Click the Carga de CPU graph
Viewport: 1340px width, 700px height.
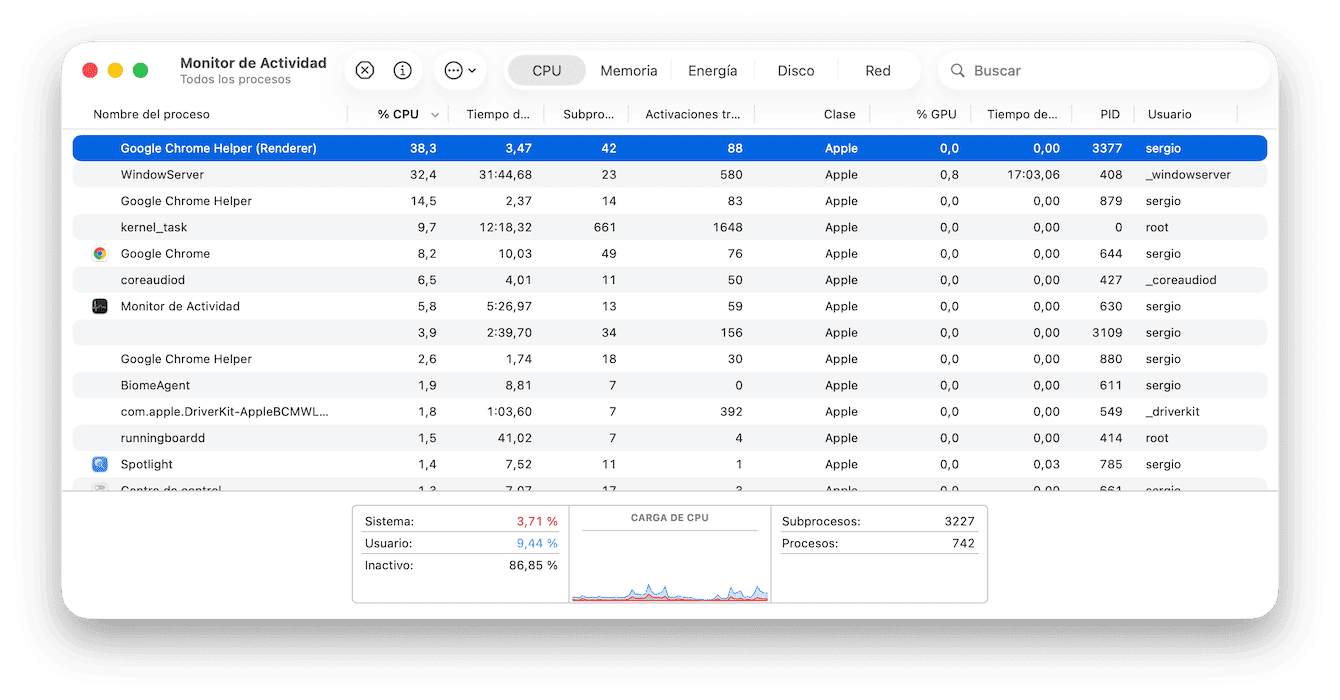tap(670, 567)
